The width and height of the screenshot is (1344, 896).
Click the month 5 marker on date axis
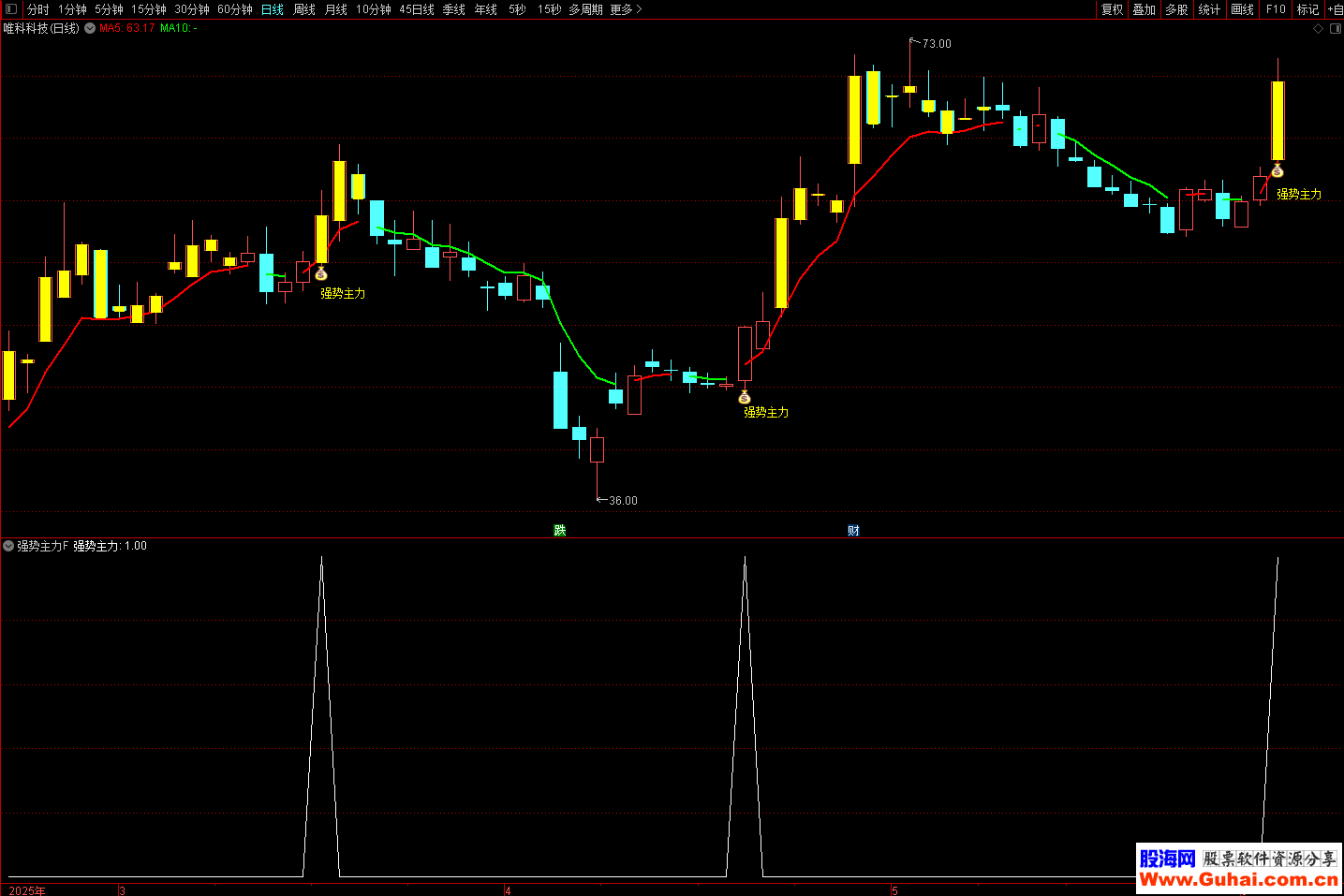coord(894,890)
